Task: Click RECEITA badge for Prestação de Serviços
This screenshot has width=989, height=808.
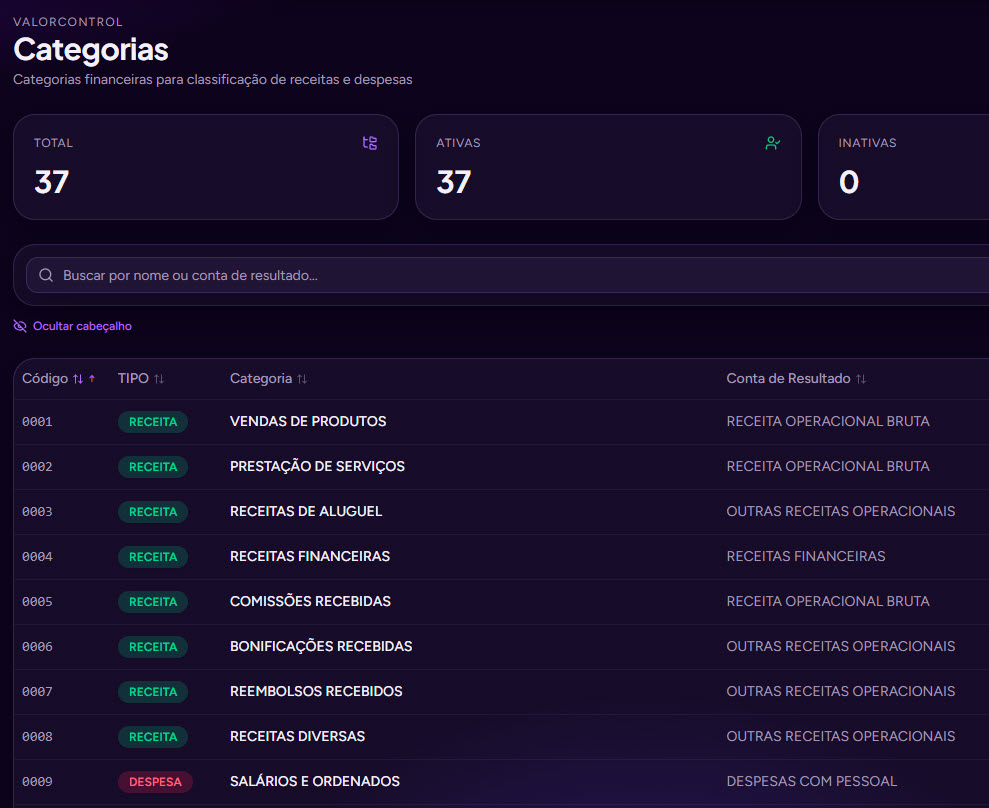Action: coord(153,467)
